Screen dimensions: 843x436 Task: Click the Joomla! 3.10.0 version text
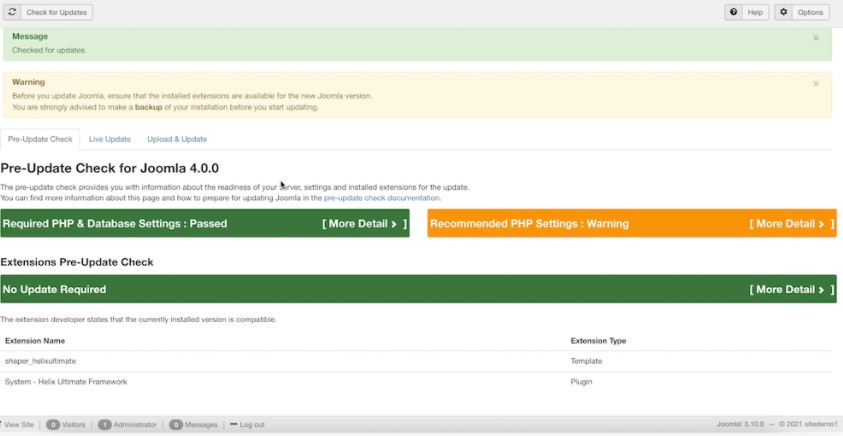point(740,424)
